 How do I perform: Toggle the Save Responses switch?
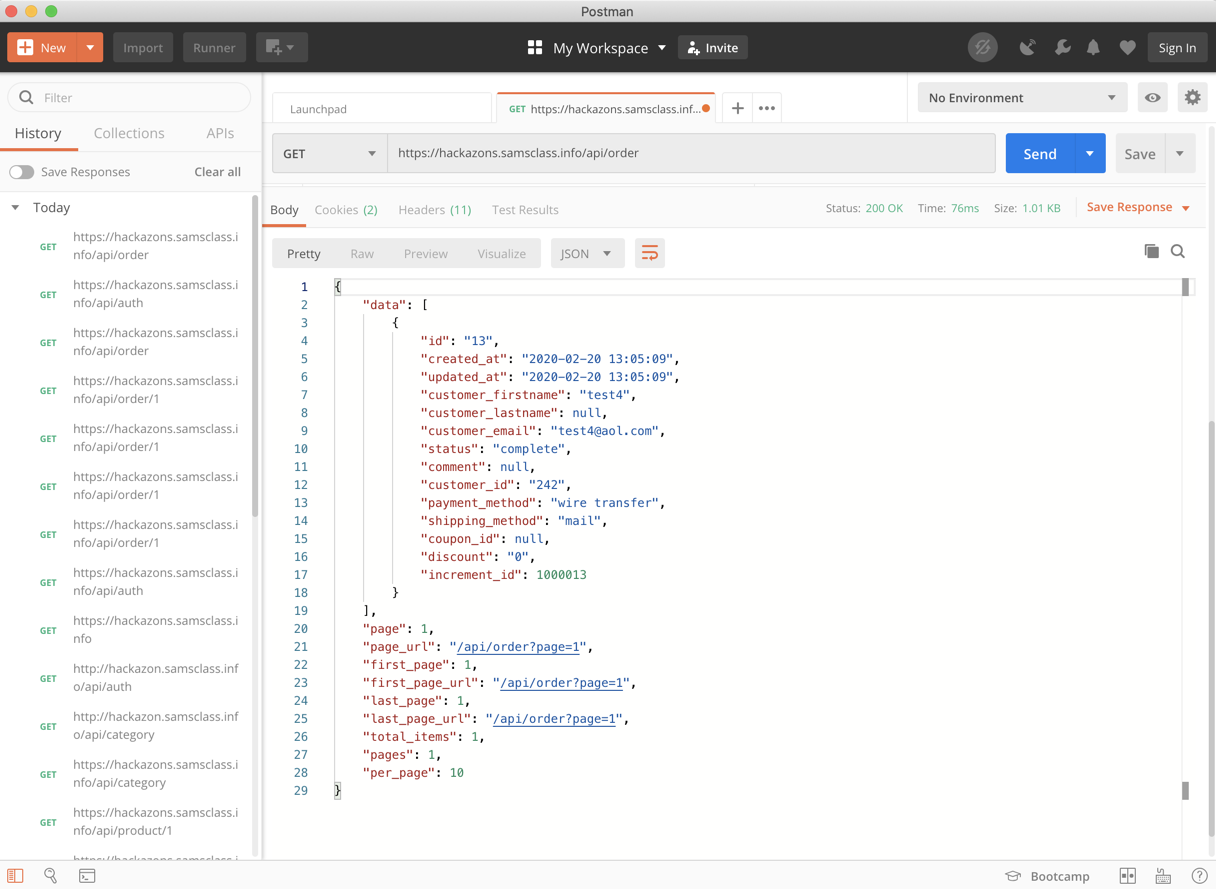(x=22, y=172)
